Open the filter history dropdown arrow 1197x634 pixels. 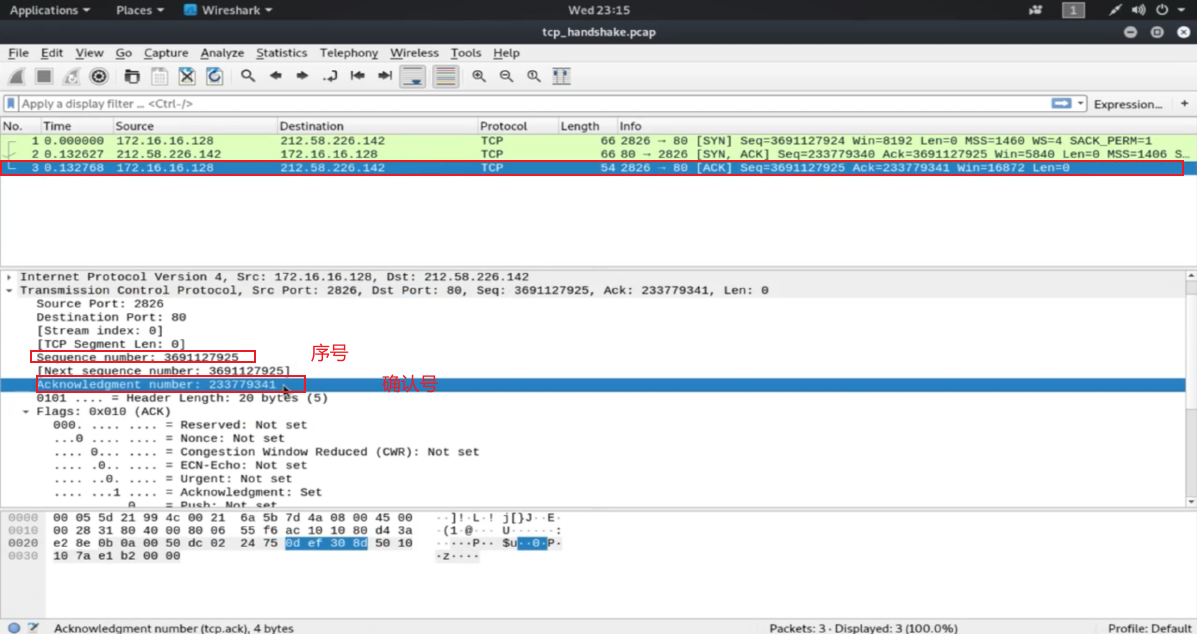[x=1080, y=103]
